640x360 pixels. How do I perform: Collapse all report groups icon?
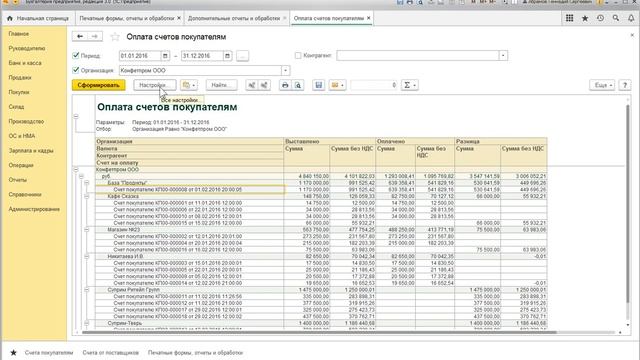(x=251, y=85)
